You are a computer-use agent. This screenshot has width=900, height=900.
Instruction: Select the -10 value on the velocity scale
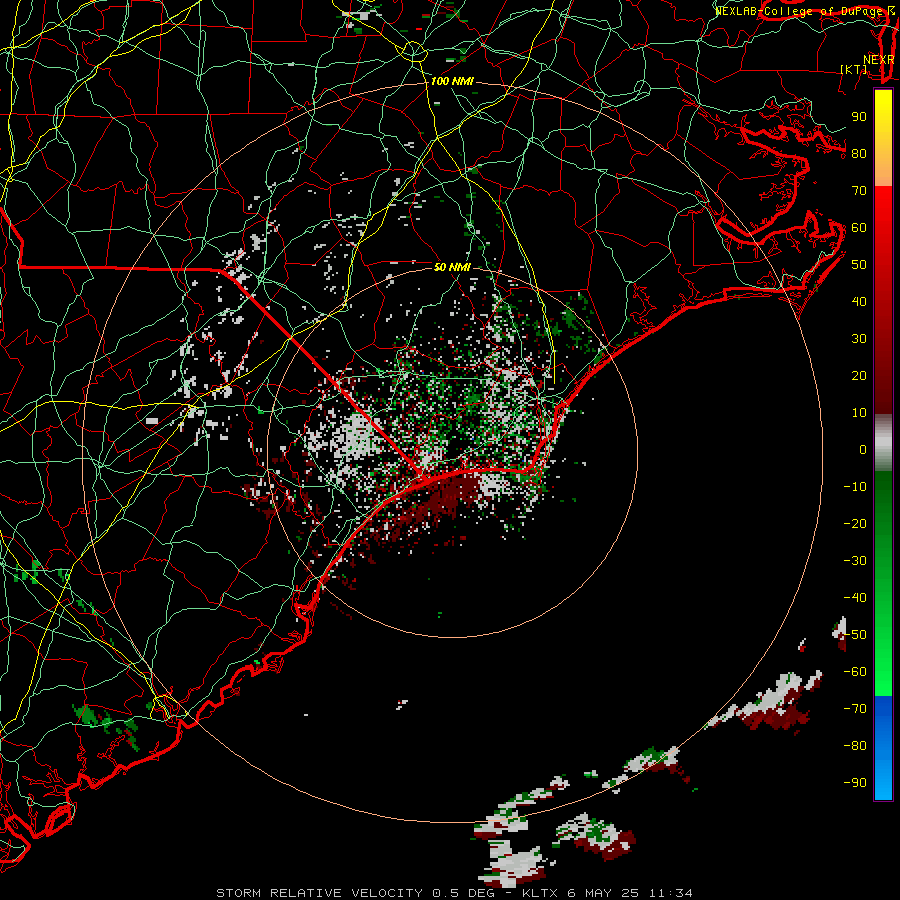tap(855, 487)
